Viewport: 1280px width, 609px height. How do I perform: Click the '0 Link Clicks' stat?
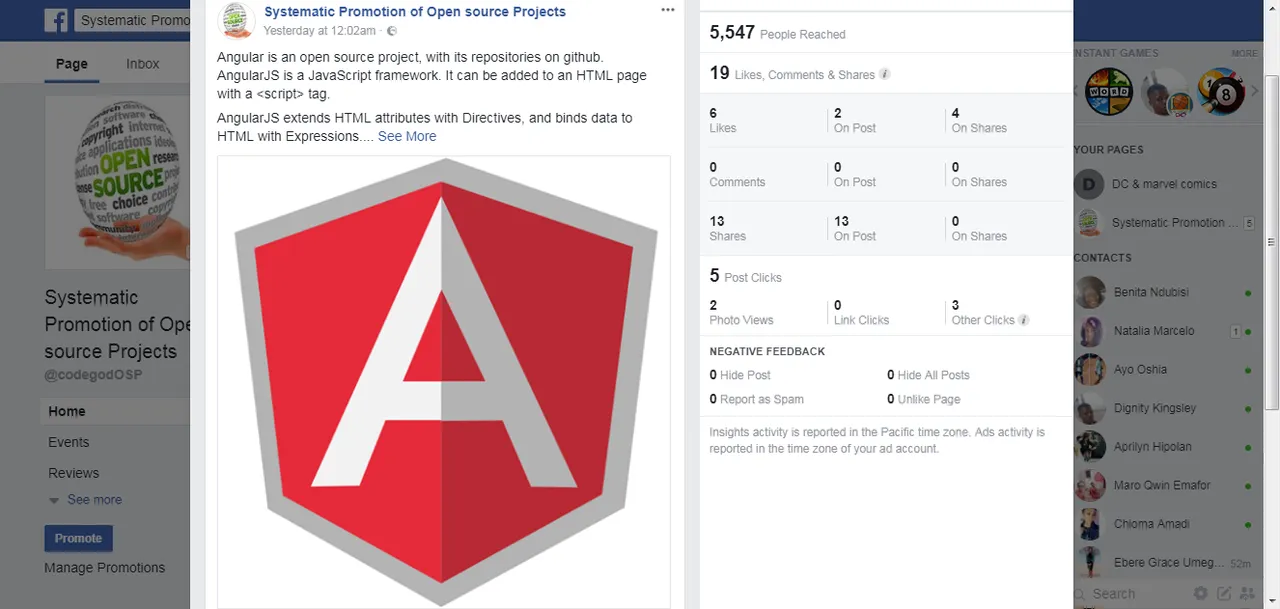pyautogui.click(x=861, y=312)
